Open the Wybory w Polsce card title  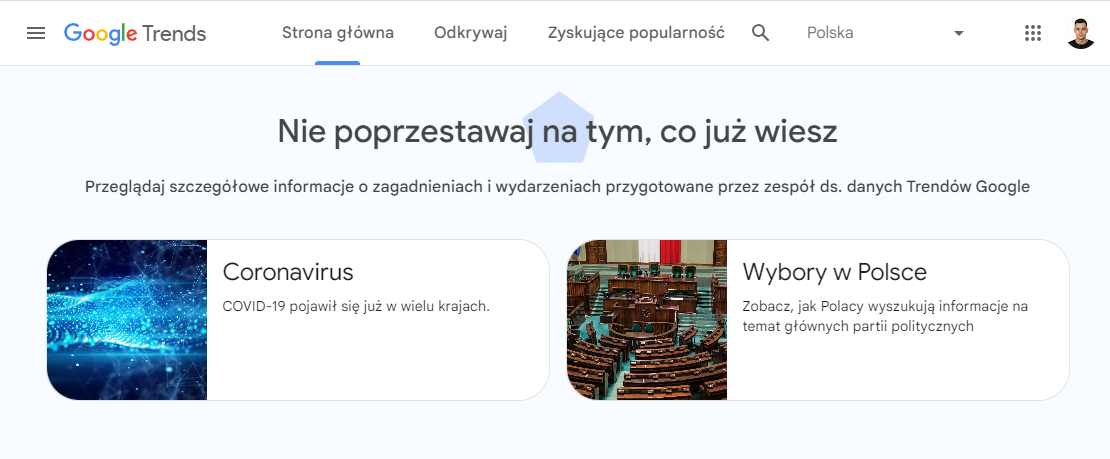coord(835,271)
